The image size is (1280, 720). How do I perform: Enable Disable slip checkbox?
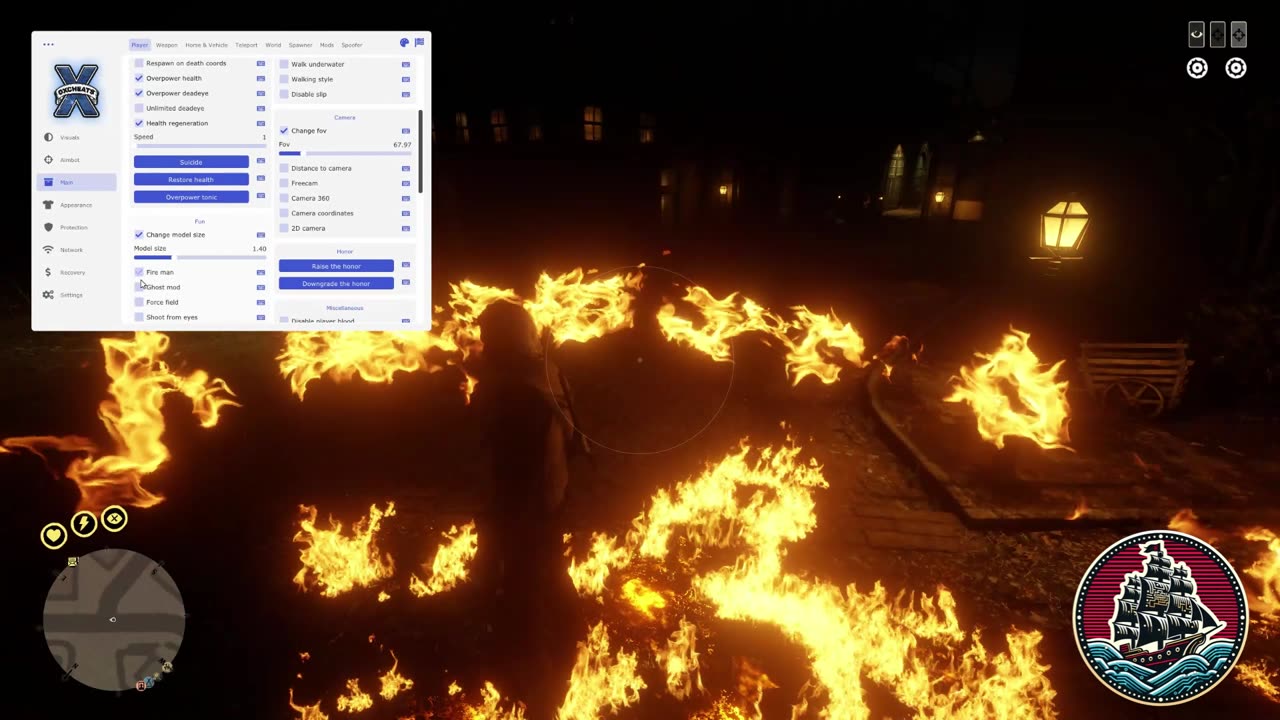pos(284,94)
